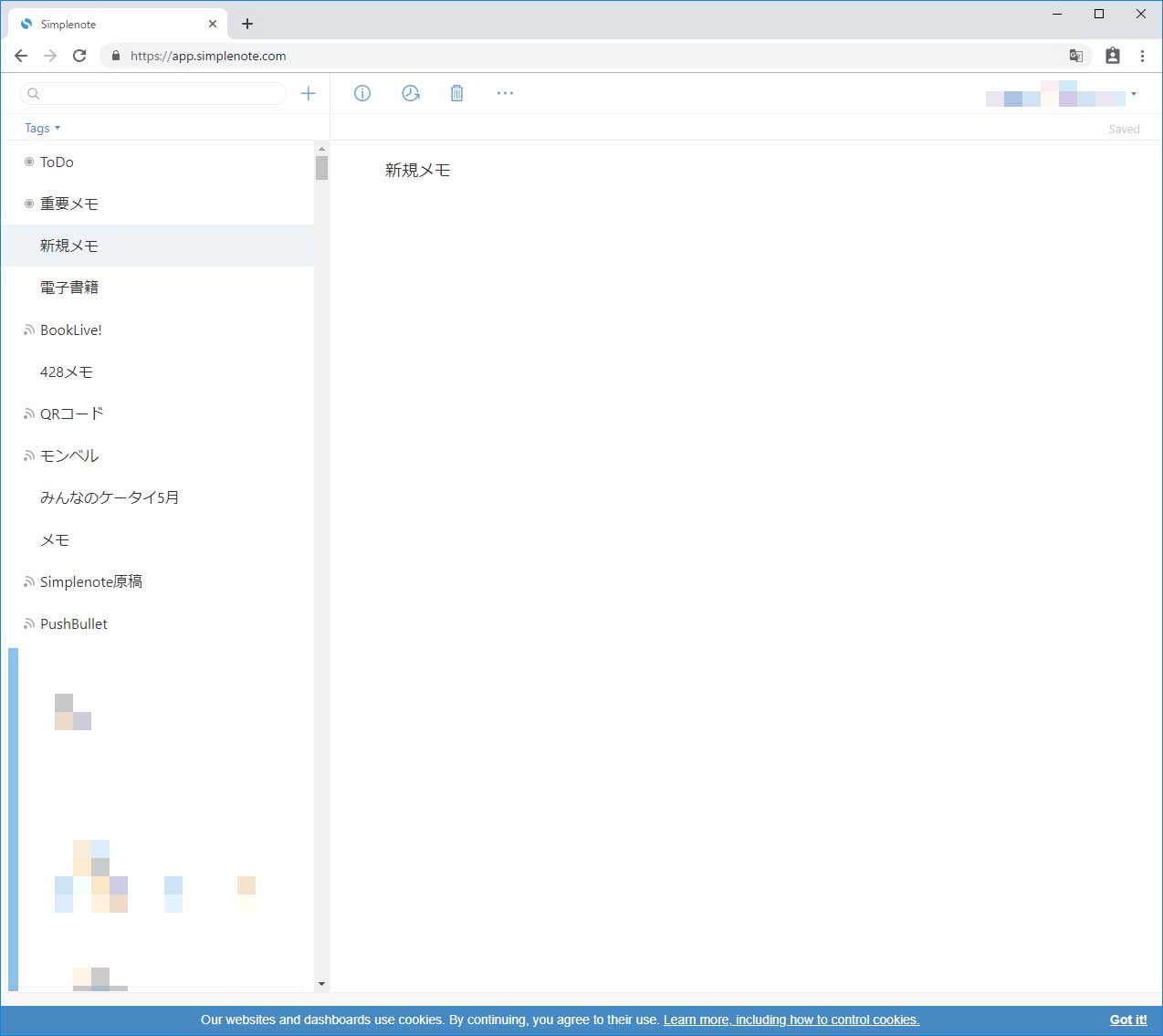Dismiss cookies banner with Got it! button
Viewport: 1163px width, 1036px height.
[x=1128, y=1020]
